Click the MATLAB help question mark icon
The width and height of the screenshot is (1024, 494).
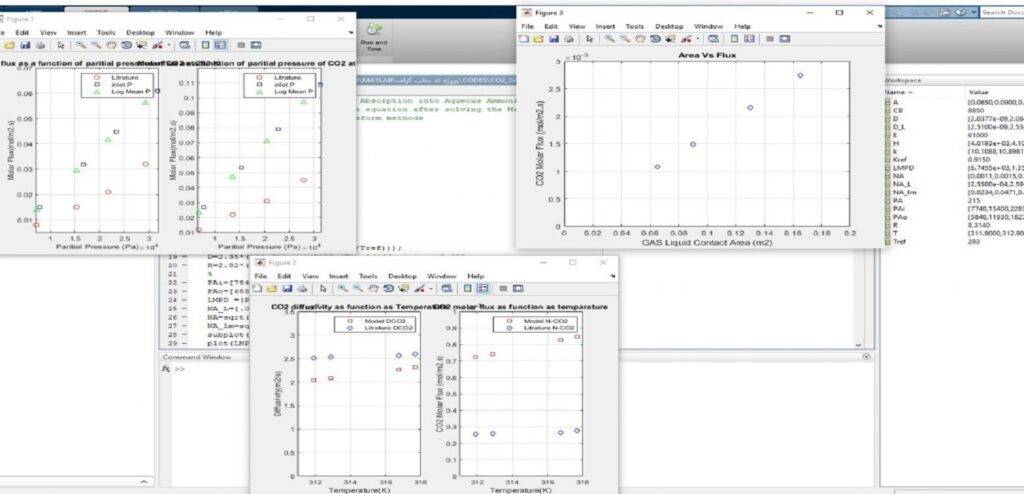(961, 12)
